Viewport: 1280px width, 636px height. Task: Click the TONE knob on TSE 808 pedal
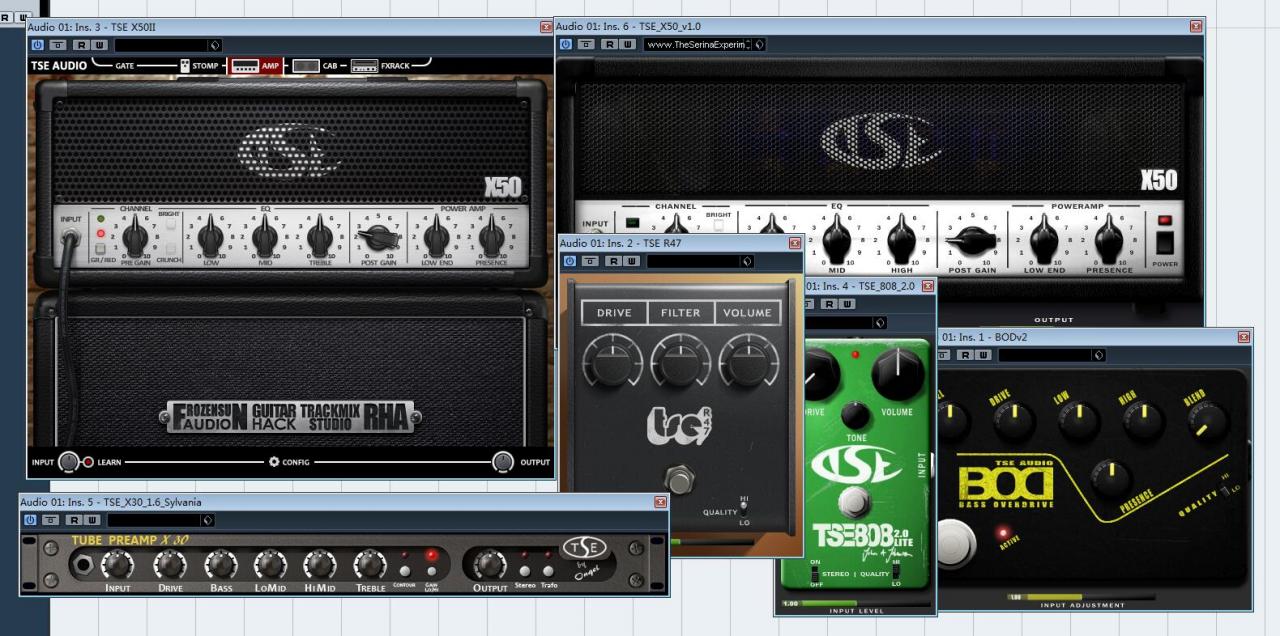(x=854, y=415)
